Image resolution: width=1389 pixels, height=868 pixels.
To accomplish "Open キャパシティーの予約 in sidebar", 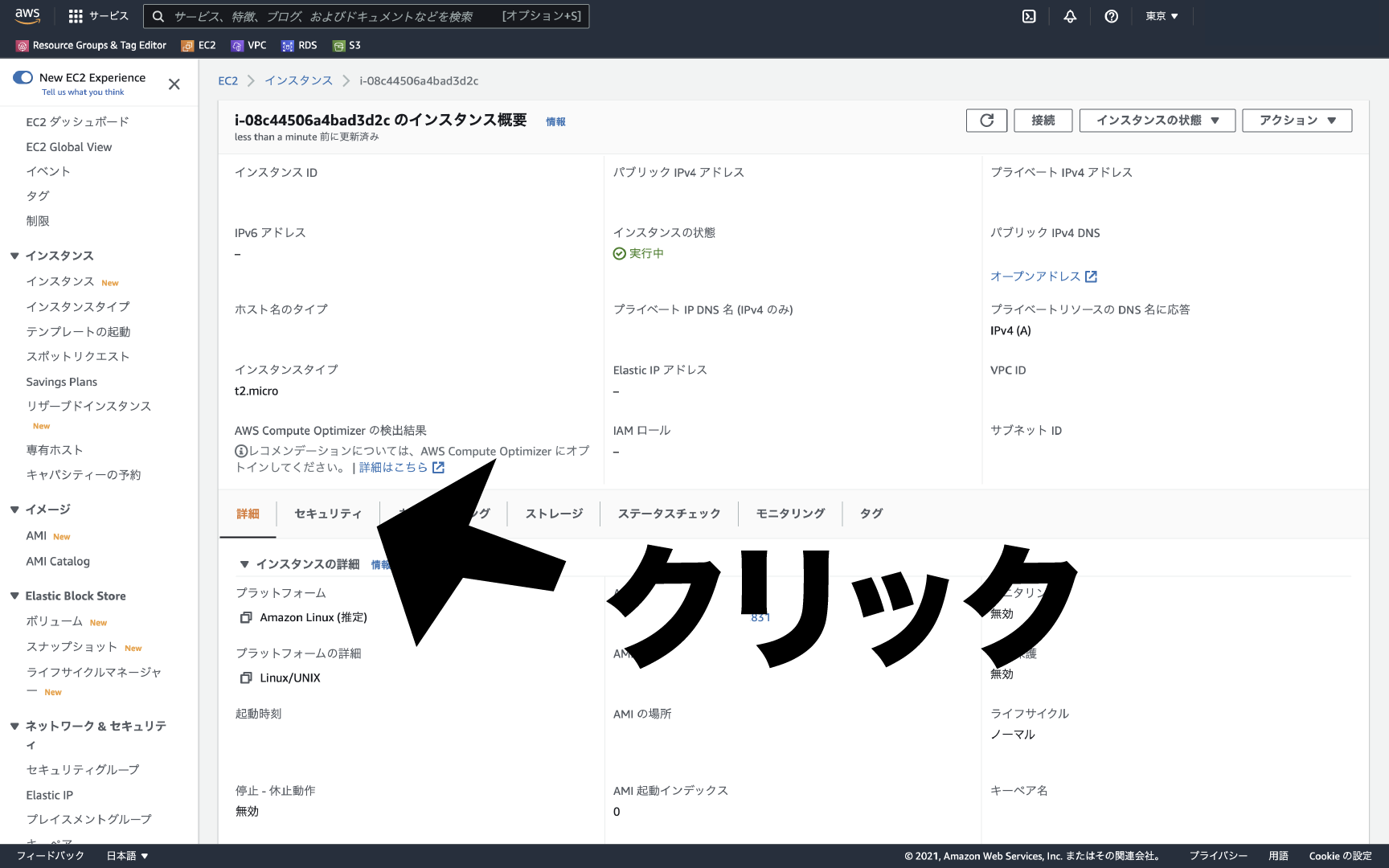I will click(x=84, y=475).
